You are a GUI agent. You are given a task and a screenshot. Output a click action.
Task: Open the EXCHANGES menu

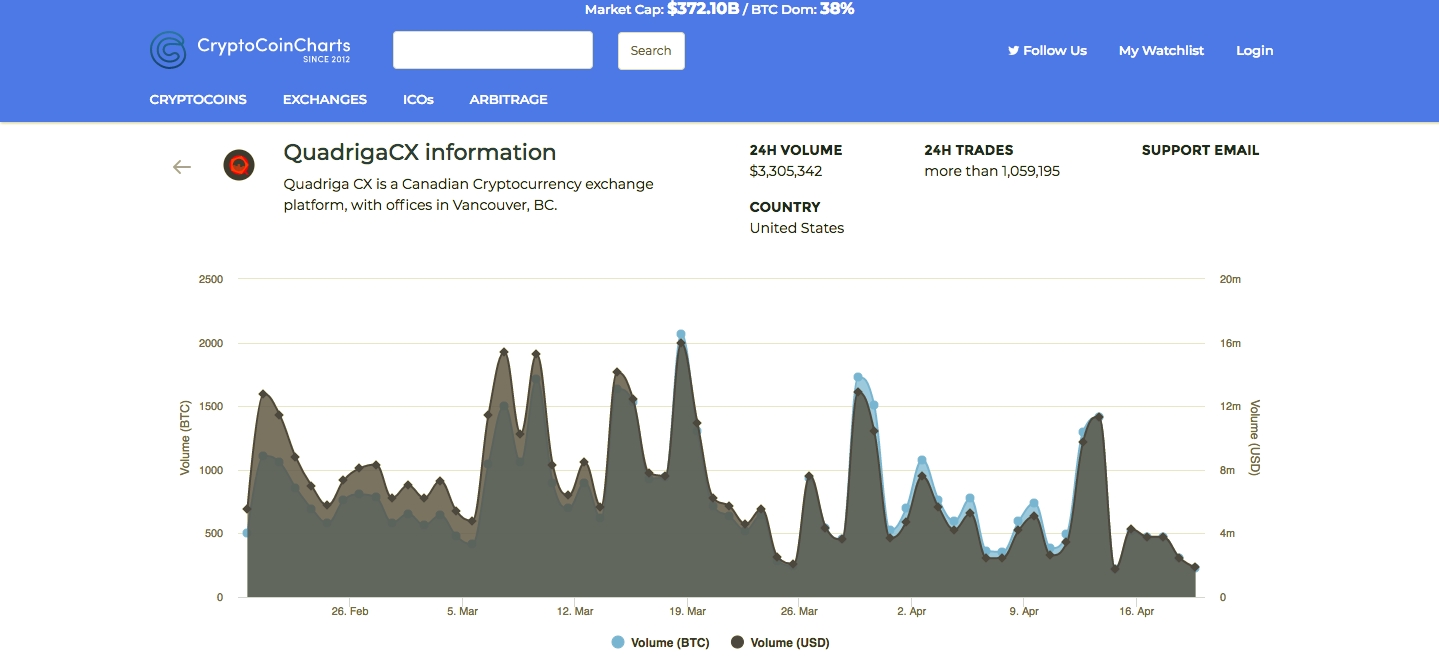coord(325,99)
